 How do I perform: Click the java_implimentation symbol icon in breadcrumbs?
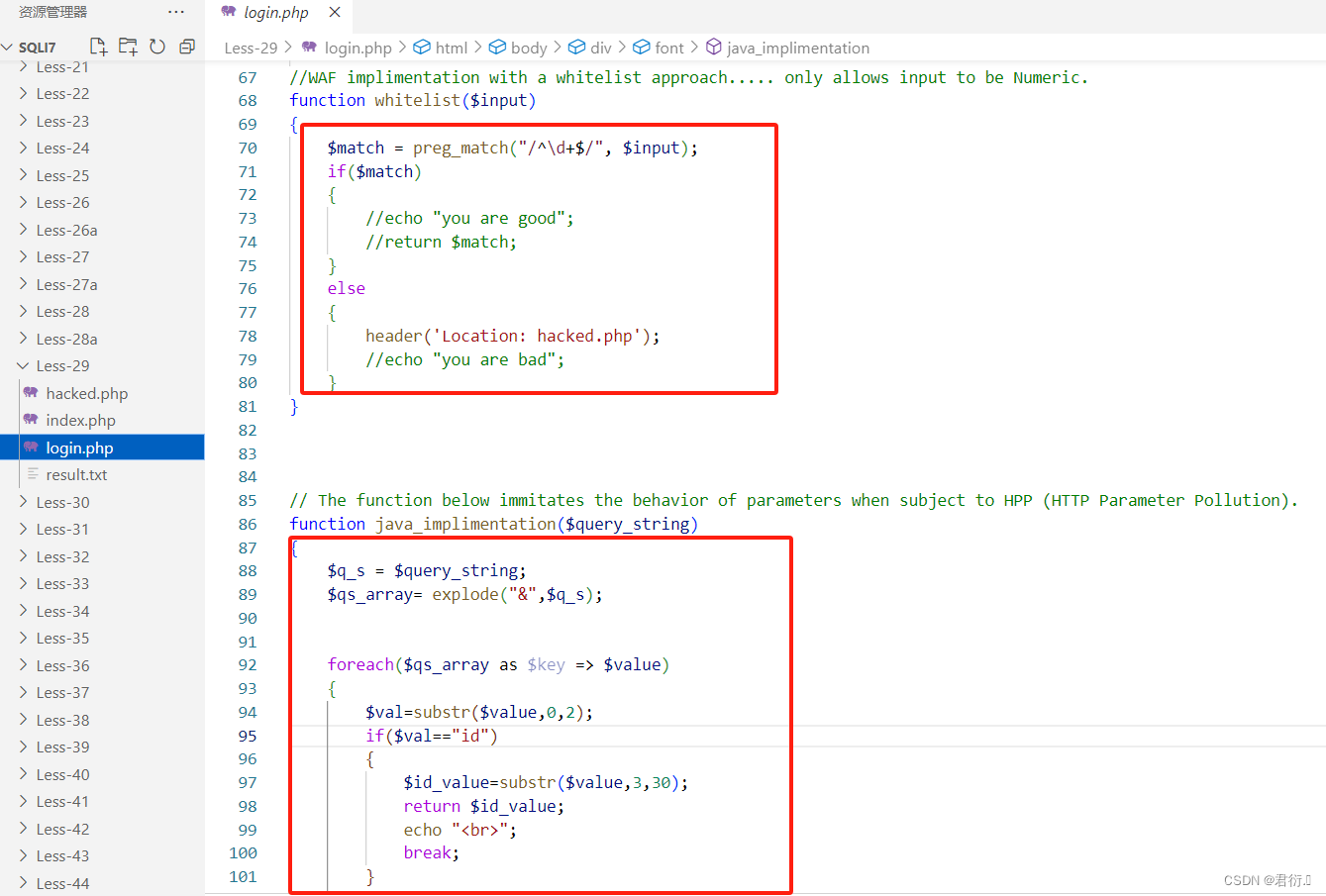coord(713,48)
